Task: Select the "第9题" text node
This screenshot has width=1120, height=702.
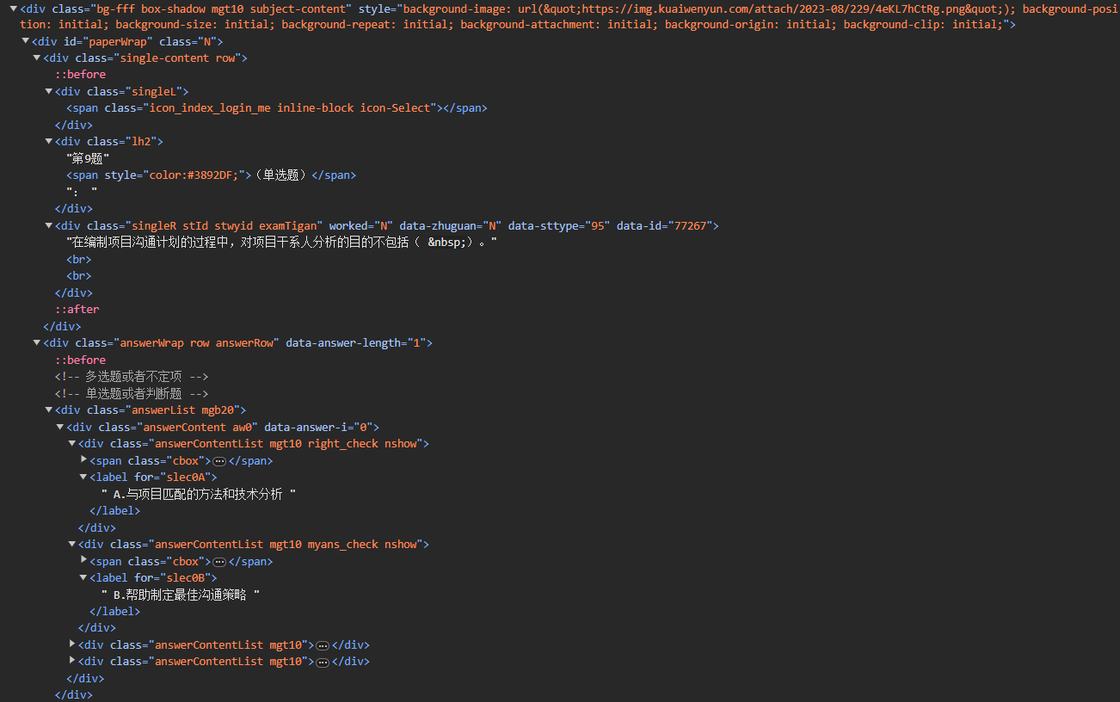Action: coord(88,159)
